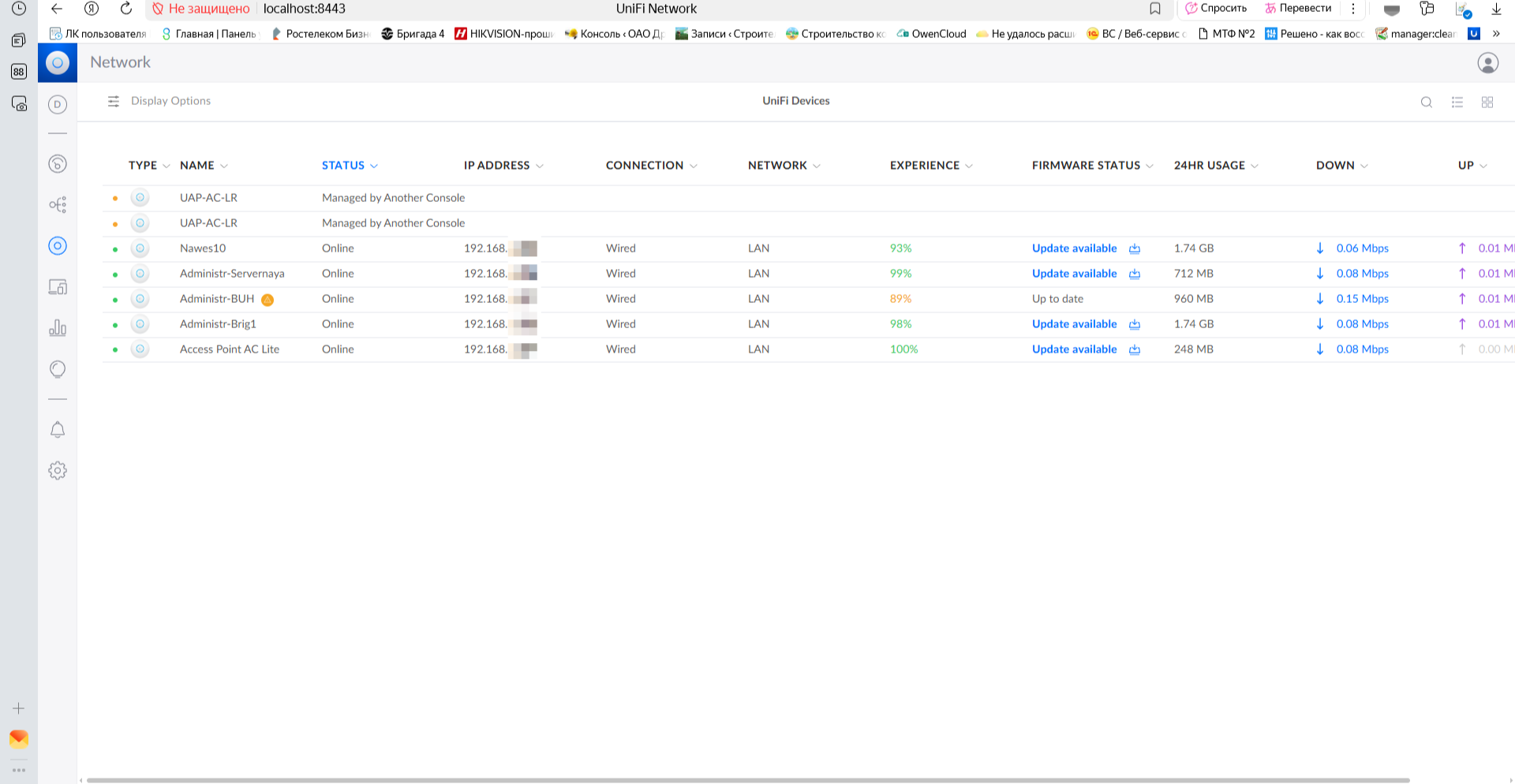Screen dimensions: 1515x784
Task: Open the Settings gear in sidebar
Action: [x=58, y=471]
